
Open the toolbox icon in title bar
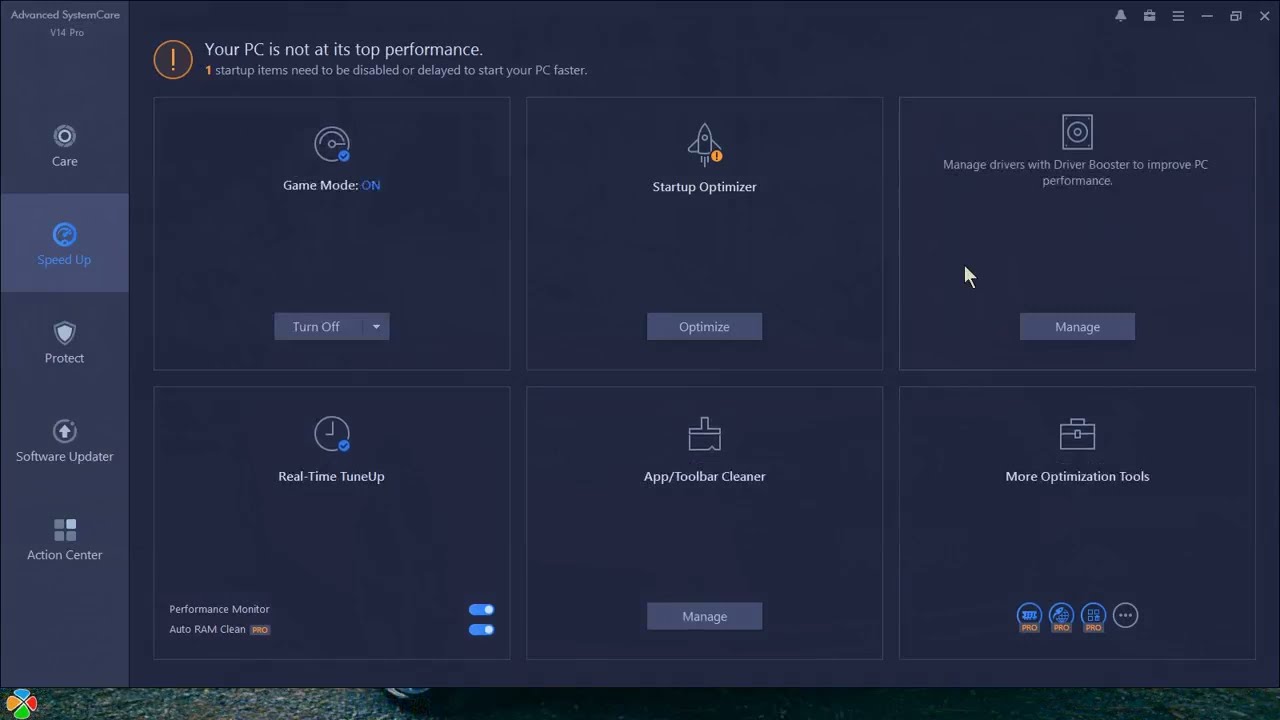coord(1149,16)
